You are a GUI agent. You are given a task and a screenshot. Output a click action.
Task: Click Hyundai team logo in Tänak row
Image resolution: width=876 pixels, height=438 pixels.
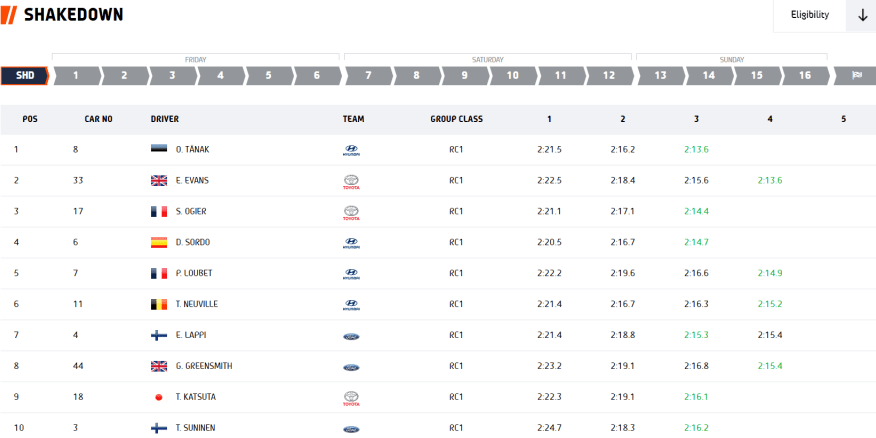pyautogui.click(x=350, y=150)
